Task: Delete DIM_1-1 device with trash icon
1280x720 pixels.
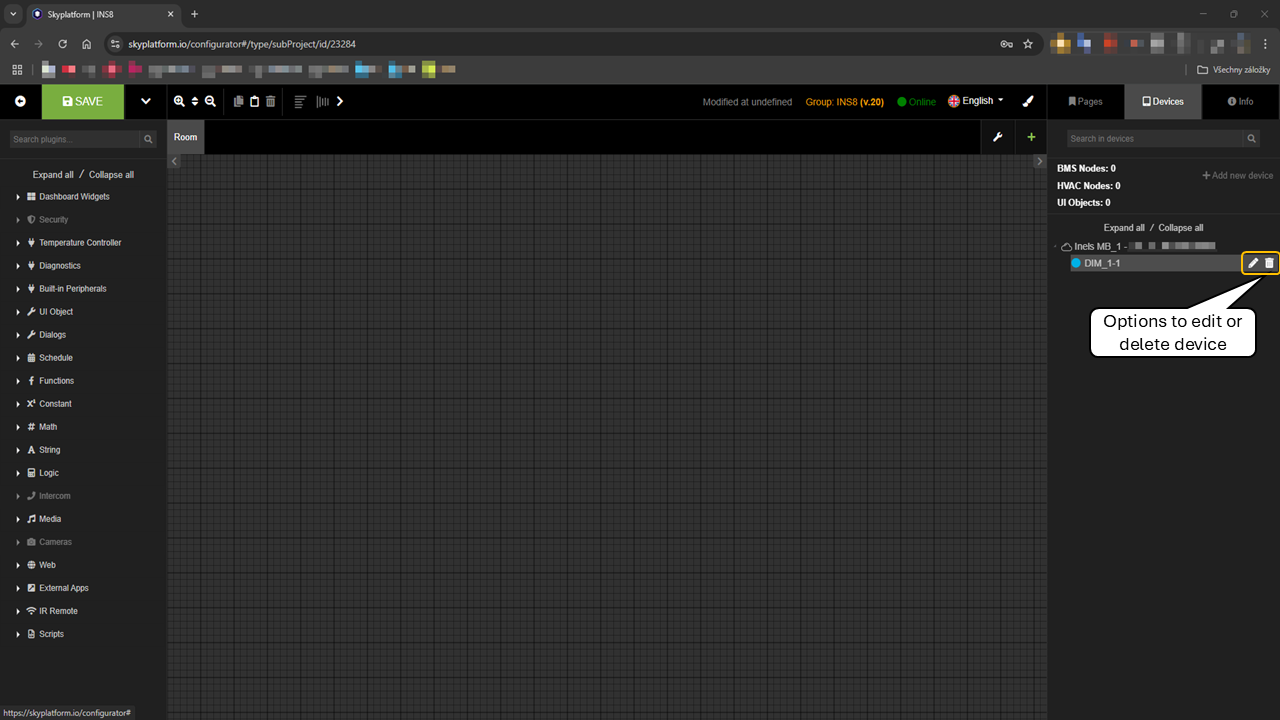Action: point(1270,263)
